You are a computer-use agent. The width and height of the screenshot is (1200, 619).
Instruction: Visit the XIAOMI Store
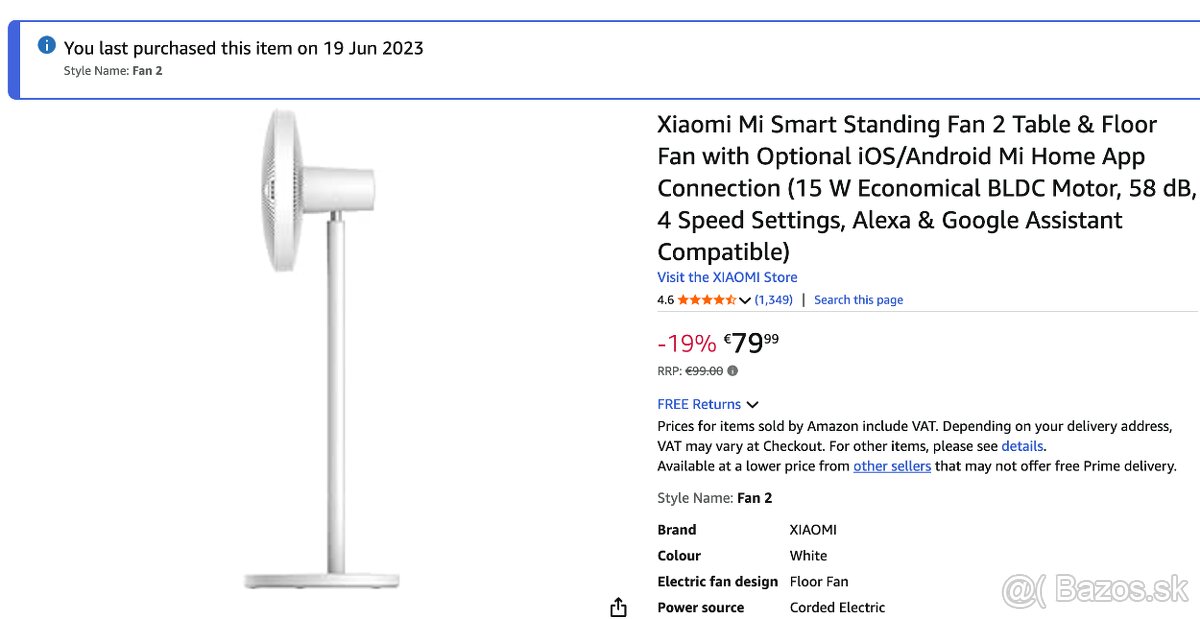pyautogui.click(x=726, y=277)
